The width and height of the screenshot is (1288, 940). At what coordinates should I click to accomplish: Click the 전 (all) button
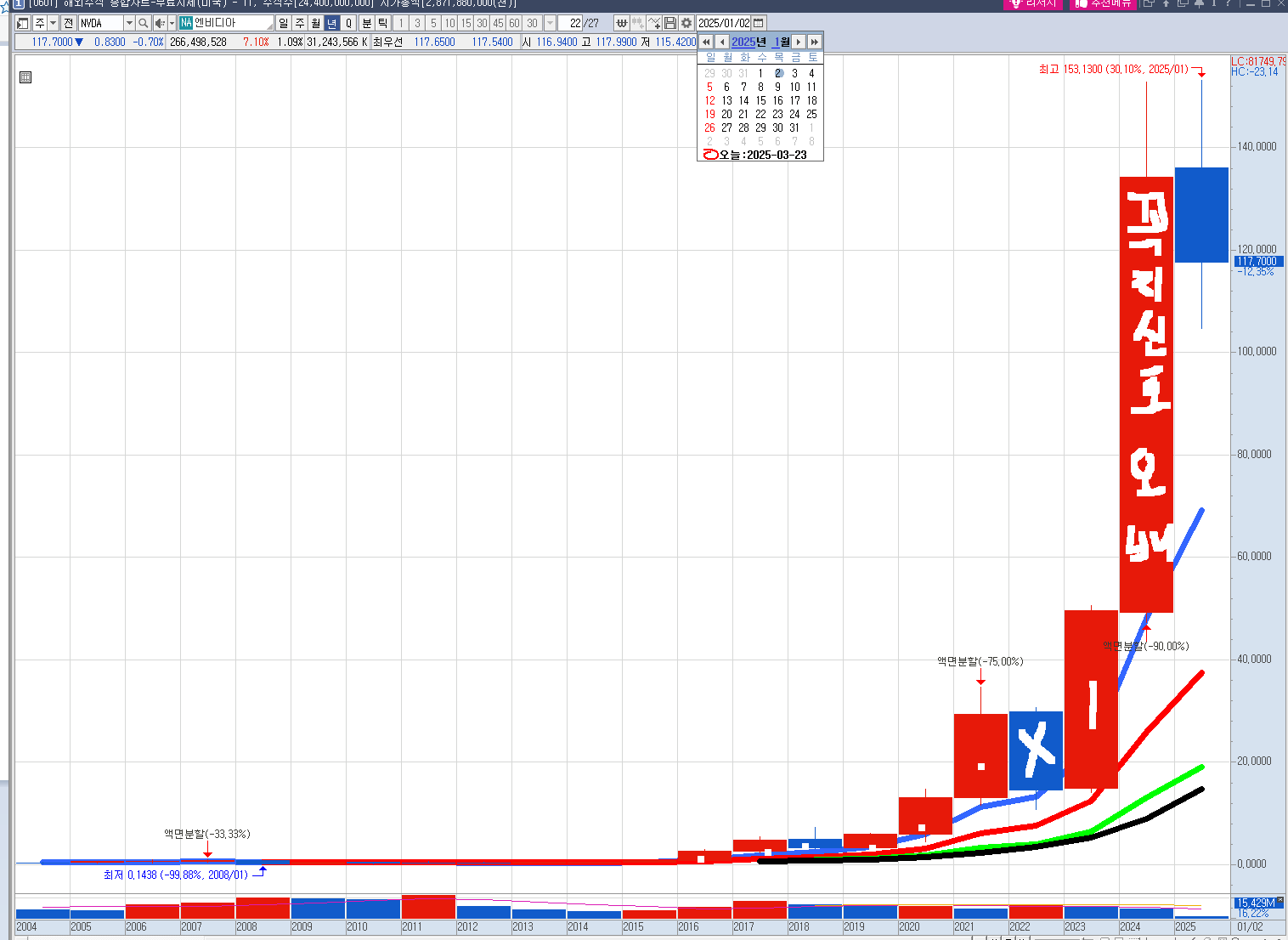pyautogui.click(x=68, y=23)
